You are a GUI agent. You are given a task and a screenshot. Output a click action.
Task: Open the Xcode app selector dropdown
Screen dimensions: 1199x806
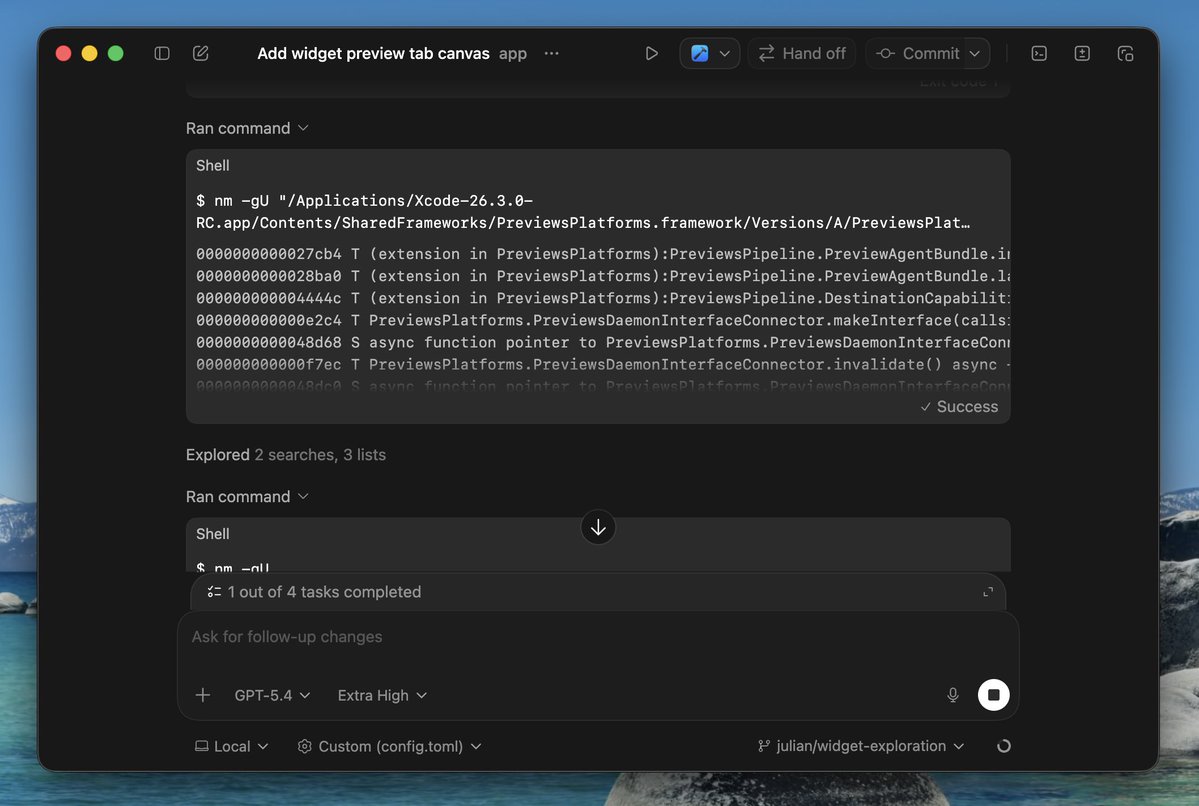point(710,54)
